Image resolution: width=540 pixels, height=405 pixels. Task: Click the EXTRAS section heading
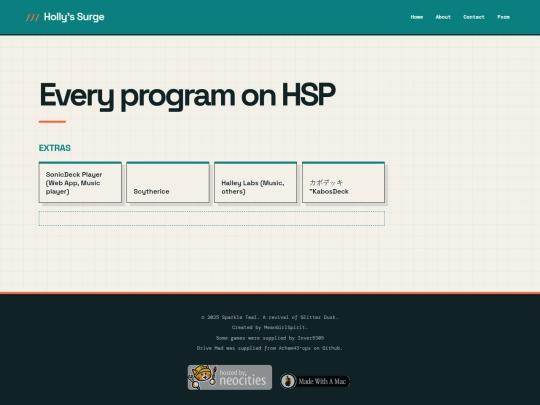pos(55,148)
